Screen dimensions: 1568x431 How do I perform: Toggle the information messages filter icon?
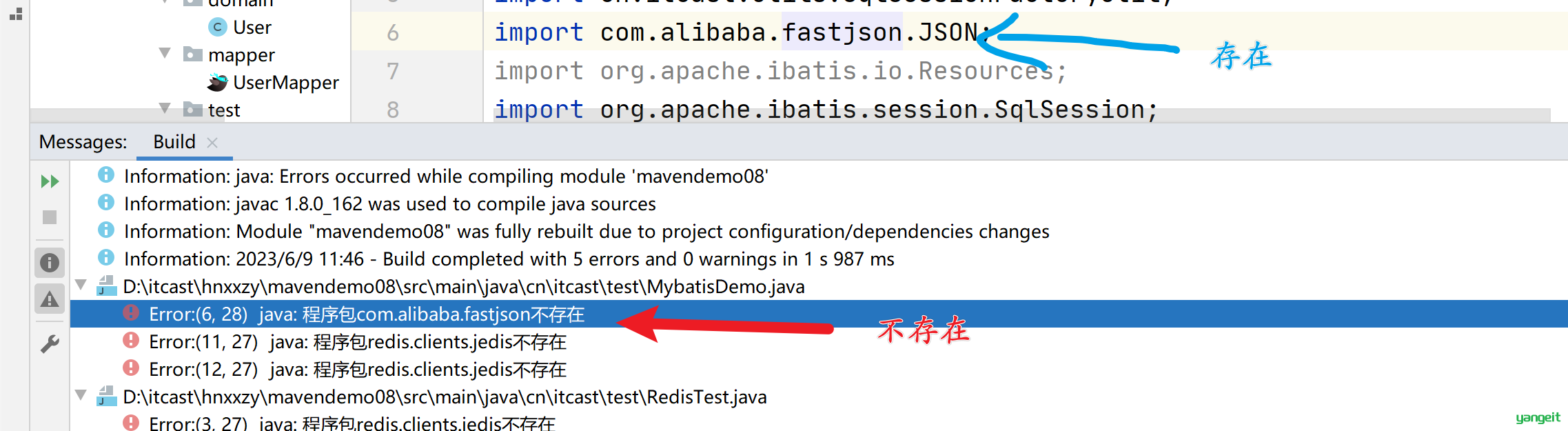point(50,263)
